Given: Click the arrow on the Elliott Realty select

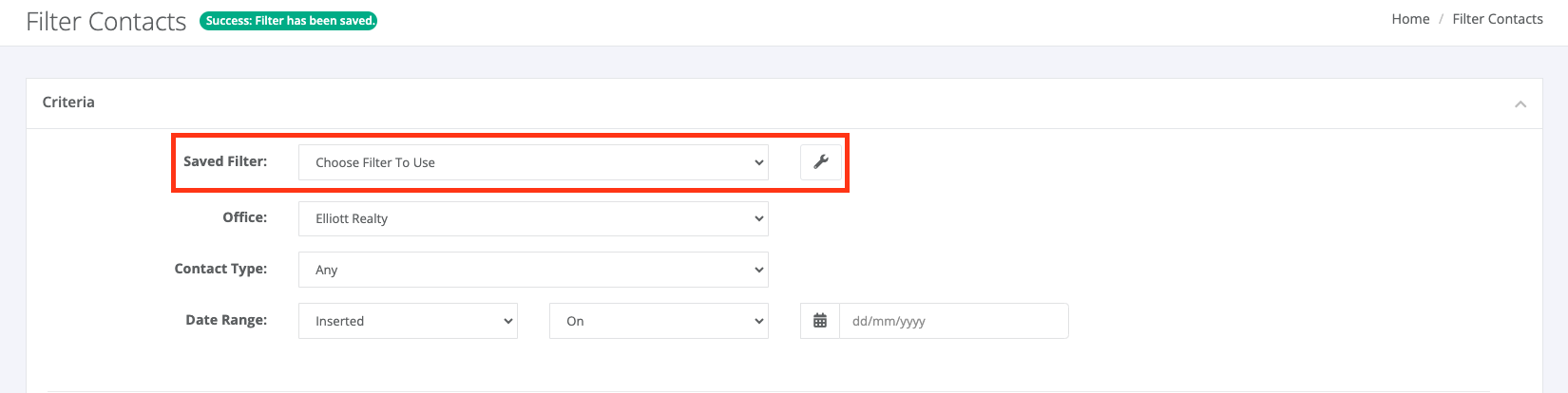Looking at the screenshot, I should click(758, 218).
